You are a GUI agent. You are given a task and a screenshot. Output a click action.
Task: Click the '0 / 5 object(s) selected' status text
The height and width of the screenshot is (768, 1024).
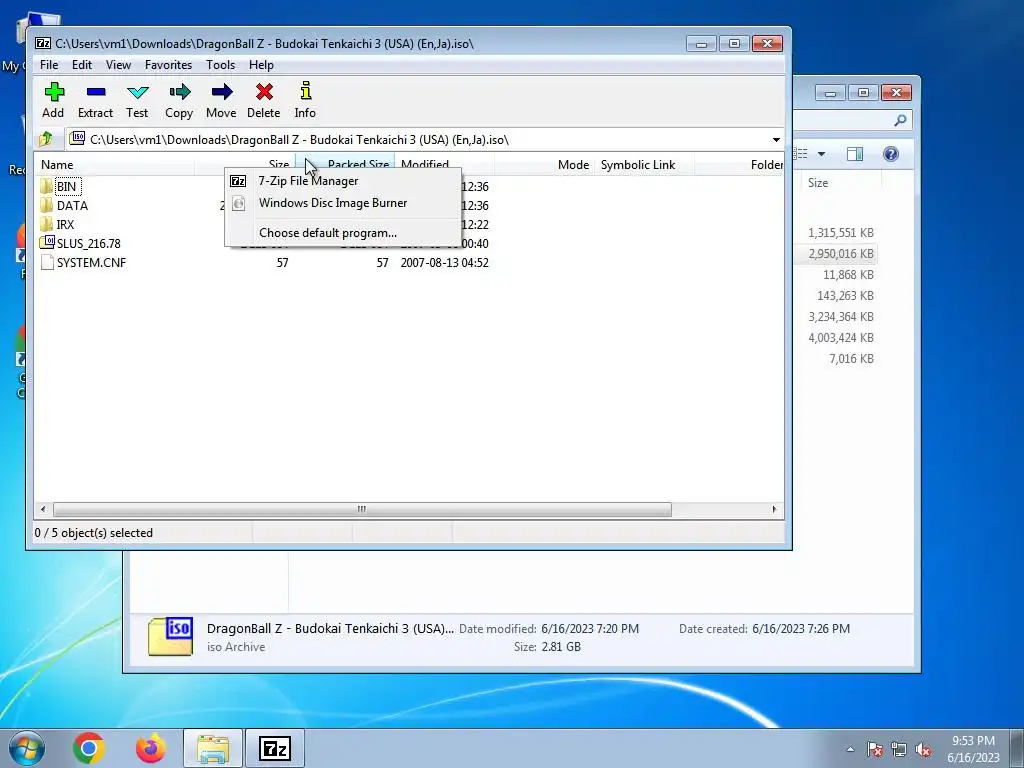point(93,533)
